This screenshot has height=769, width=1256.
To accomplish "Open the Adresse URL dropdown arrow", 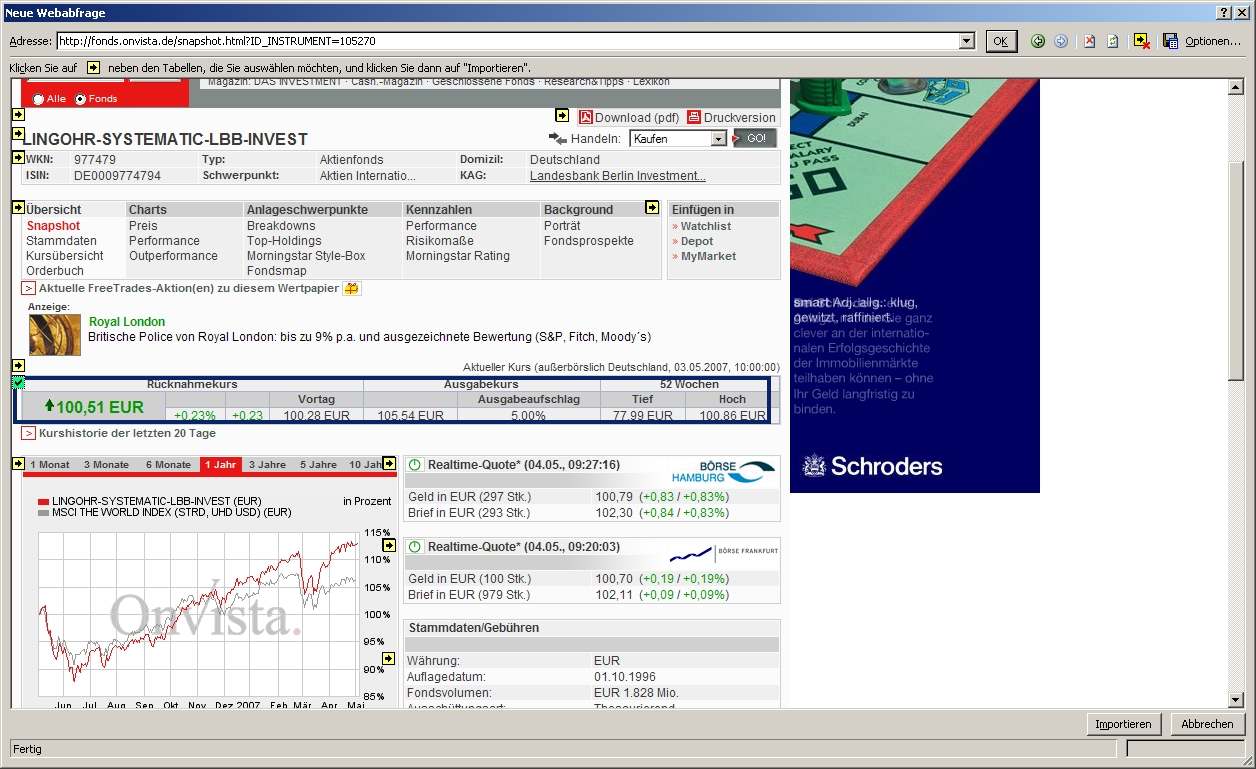I will (967, 41).
